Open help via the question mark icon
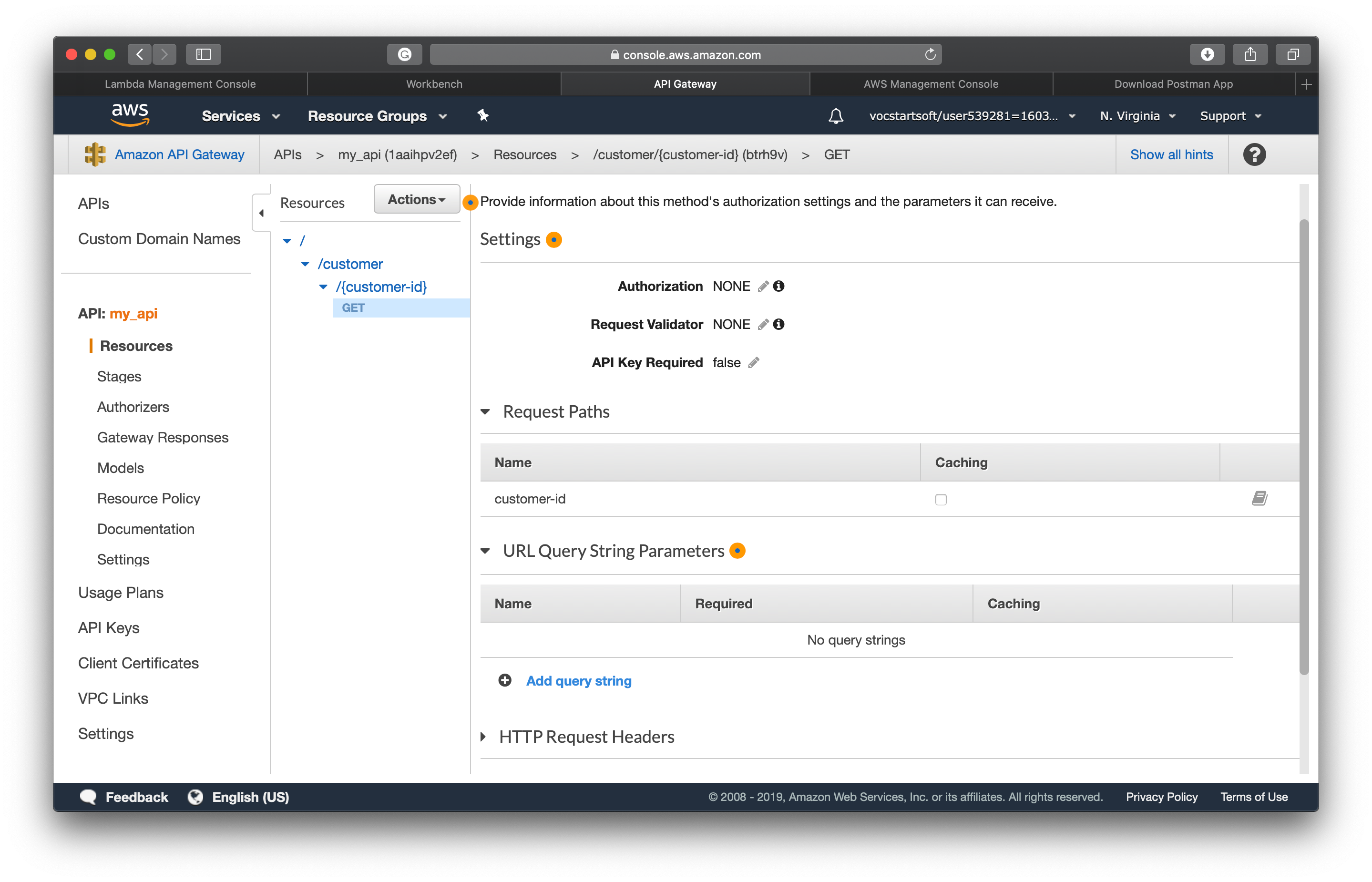 (1254, 154)
